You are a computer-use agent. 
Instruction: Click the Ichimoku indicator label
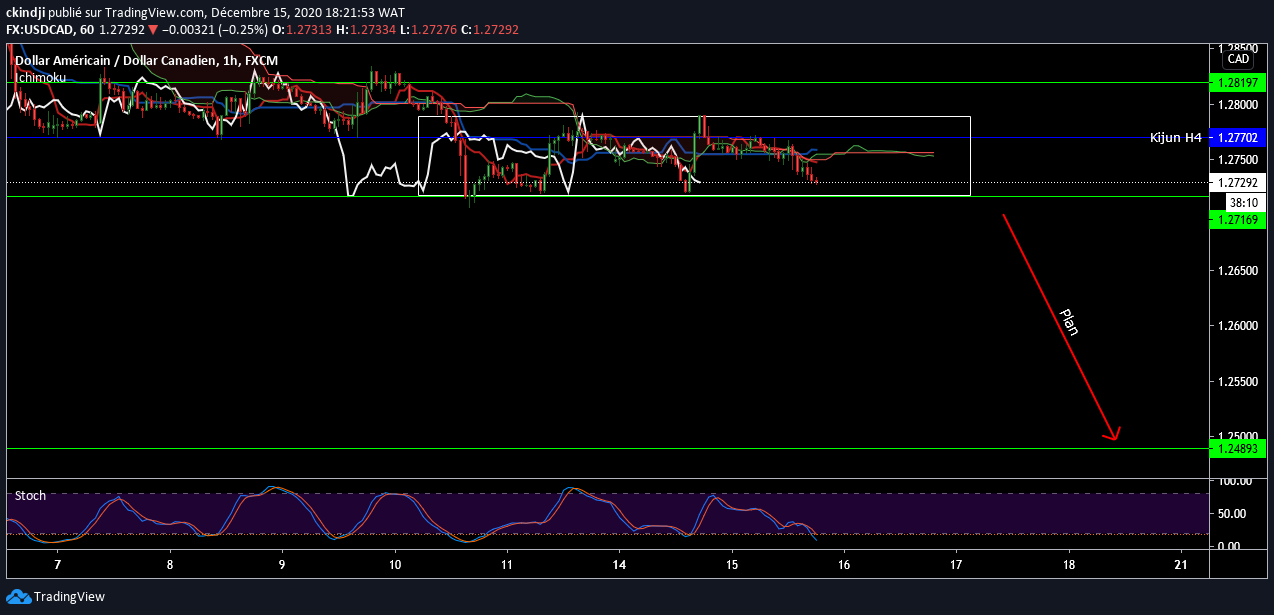pos(40,76)
